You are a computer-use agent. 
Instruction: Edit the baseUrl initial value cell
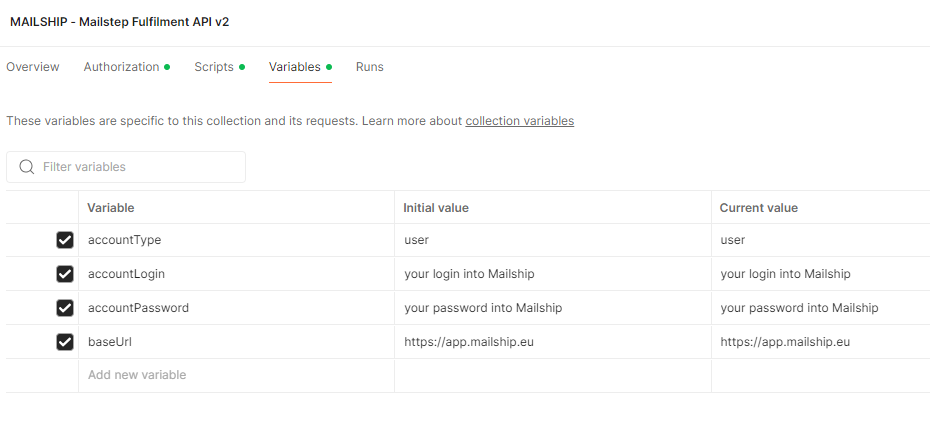[x=552, y=342]
